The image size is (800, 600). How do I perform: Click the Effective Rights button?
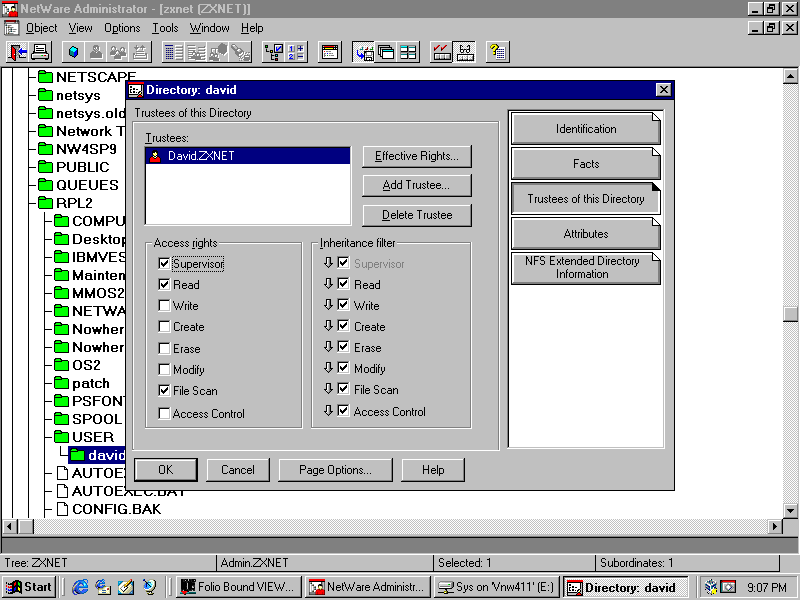(417, 156)
